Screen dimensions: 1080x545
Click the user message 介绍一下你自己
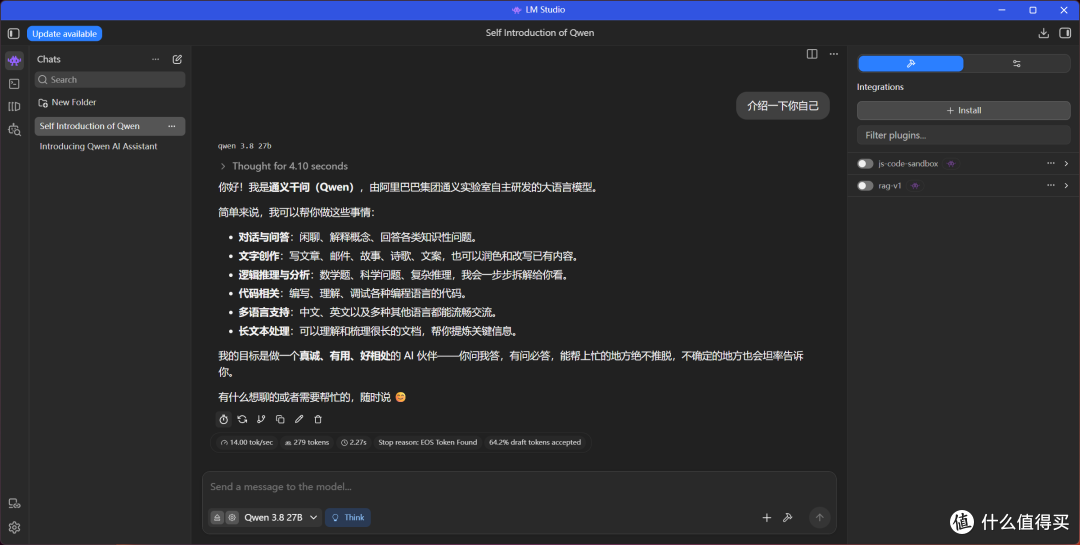click(x=782, y=106)
